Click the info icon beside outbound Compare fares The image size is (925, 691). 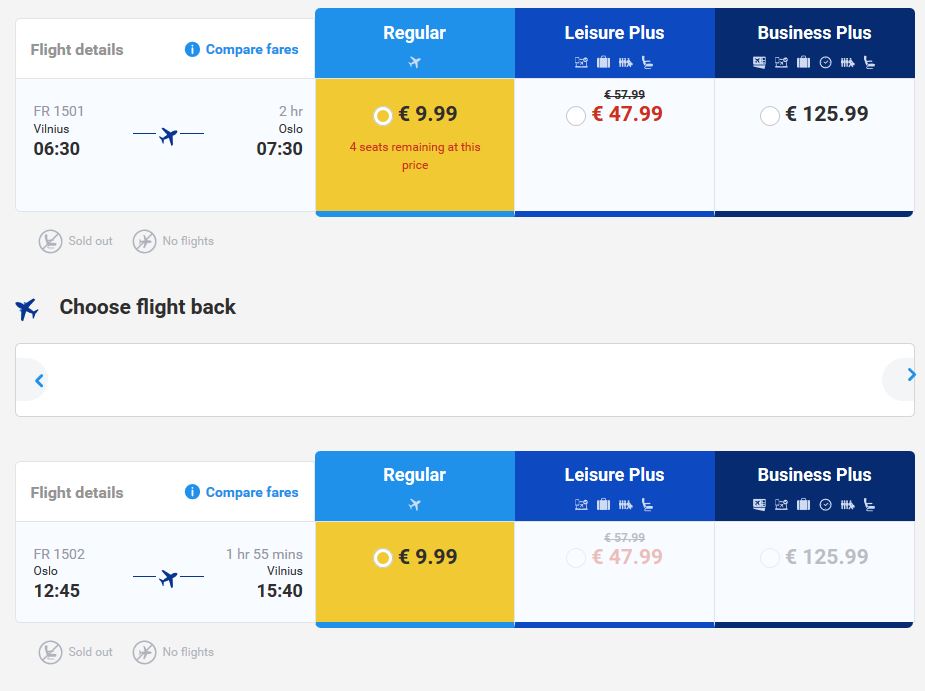coord(192,50)
